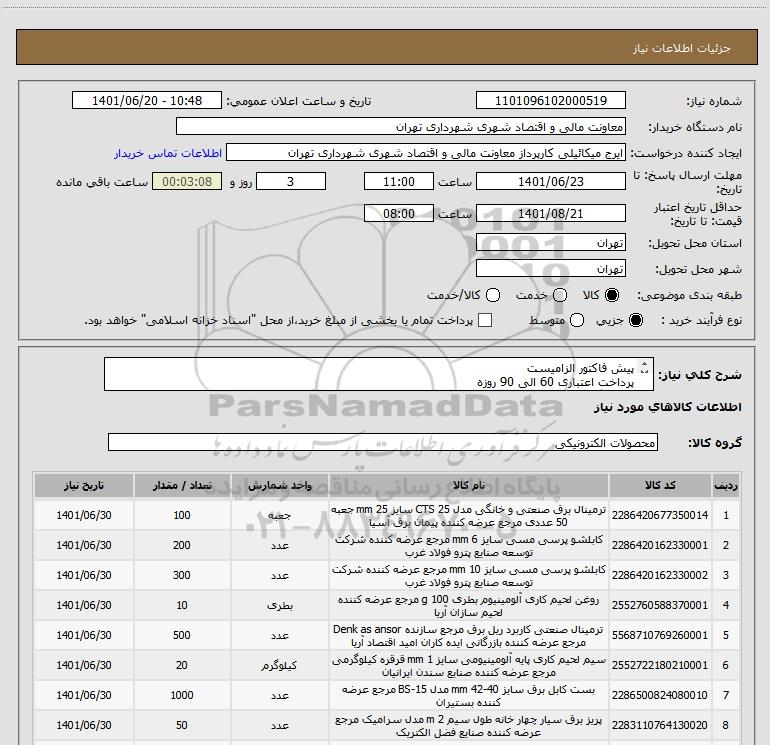Click unit بطری in row 4
This screenshot has height=745, width=770.
point(279,606)
